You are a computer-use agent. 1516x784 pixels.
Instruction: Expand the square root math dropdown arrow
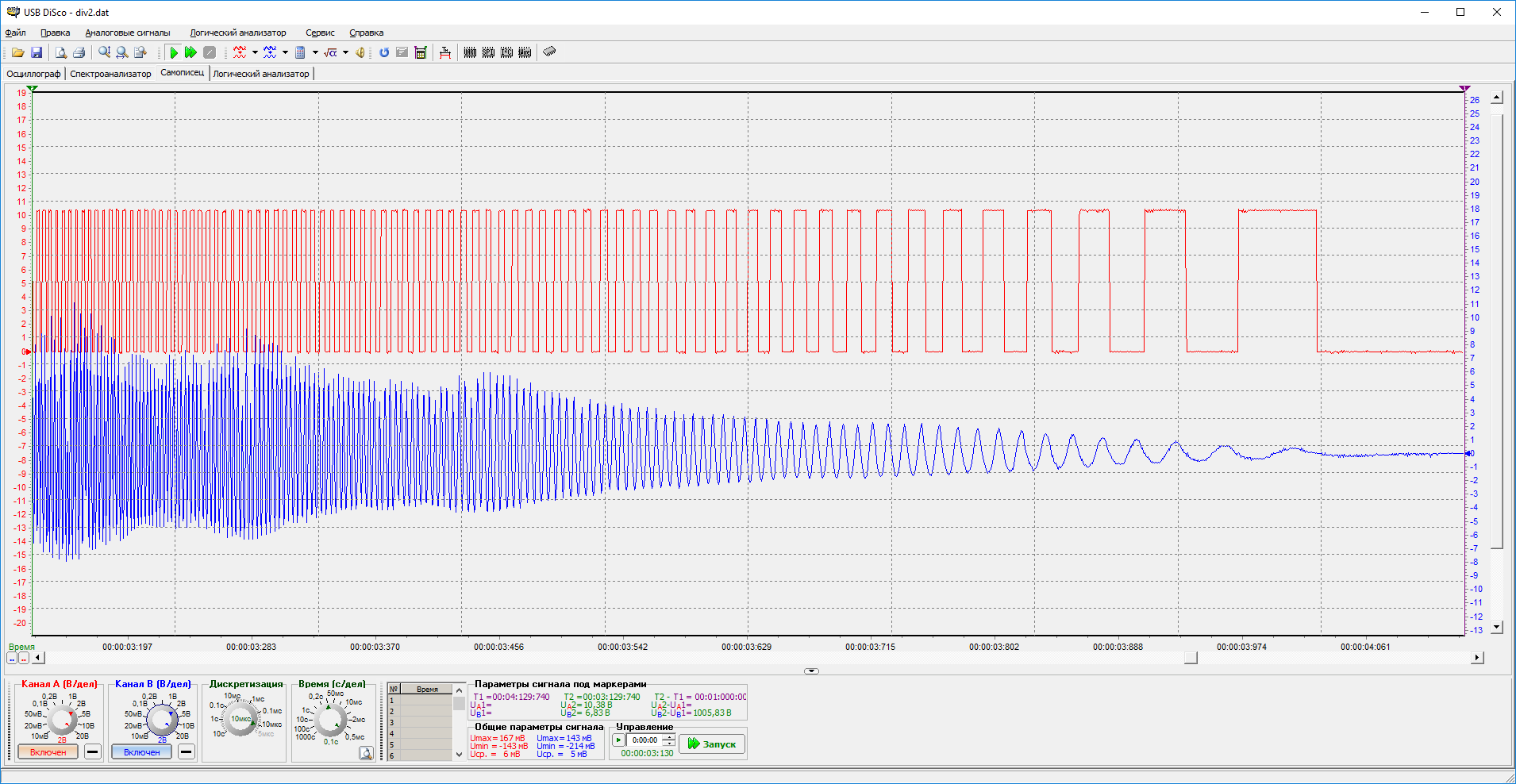point(345,52)
